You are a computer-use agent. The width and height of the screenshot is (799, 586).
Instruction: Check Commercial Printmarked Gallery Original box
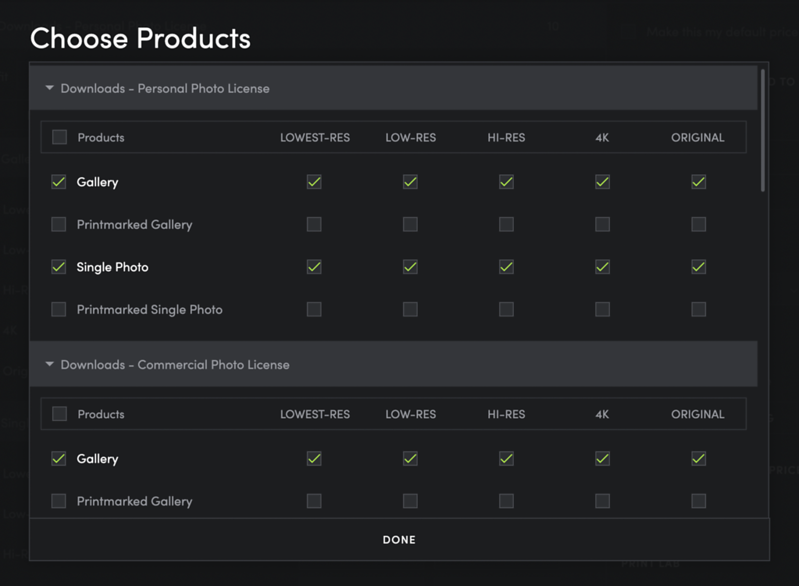point(699,501)
